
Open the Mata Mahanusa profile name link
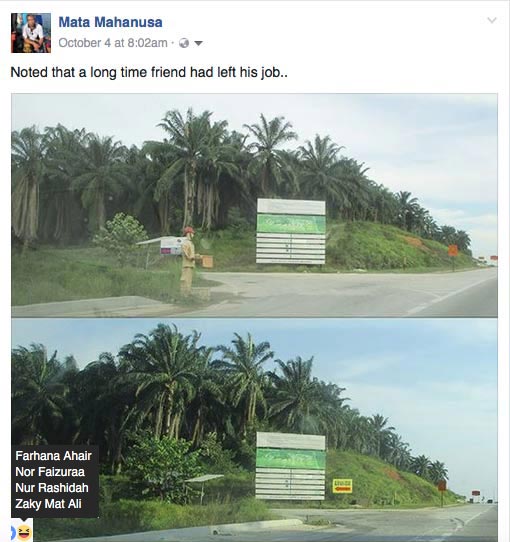tap(110, 22)
